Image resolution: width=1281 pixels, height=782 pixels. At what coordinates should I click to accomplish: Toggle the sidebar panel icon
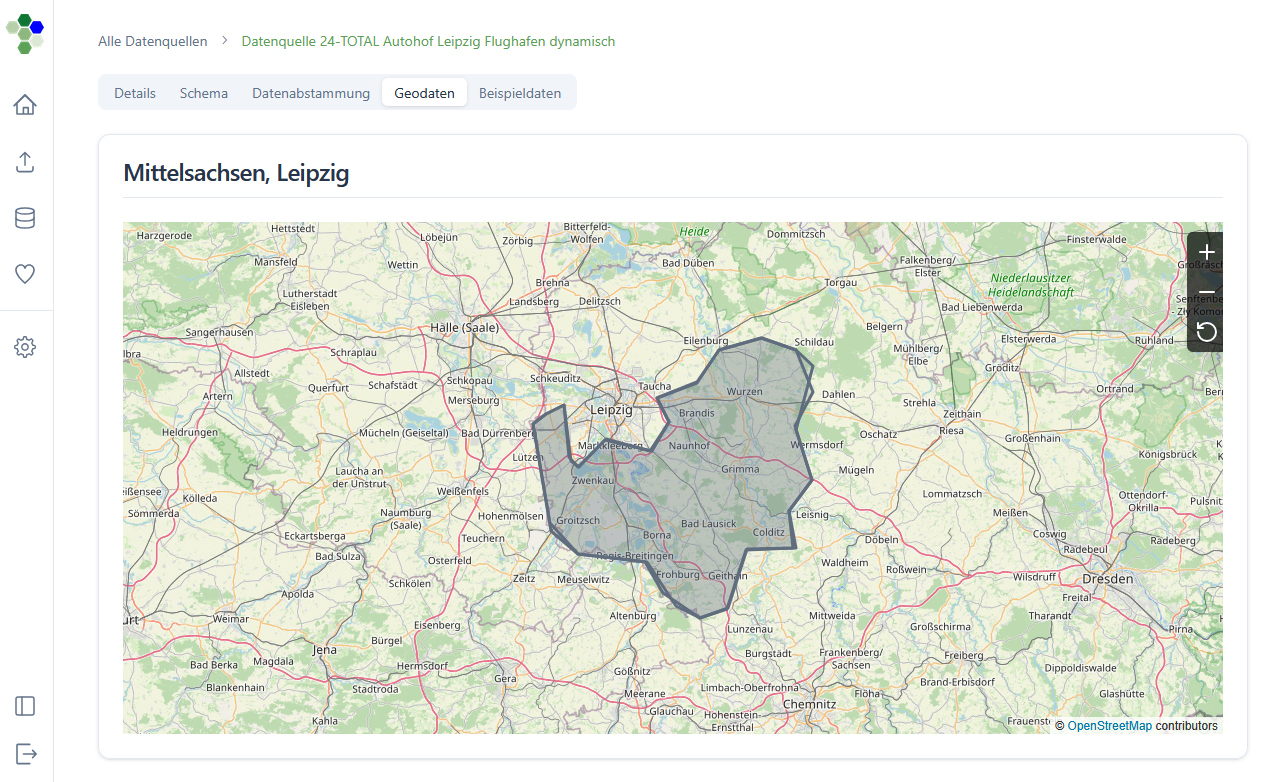pyautogui.click(x=25, y=706)
